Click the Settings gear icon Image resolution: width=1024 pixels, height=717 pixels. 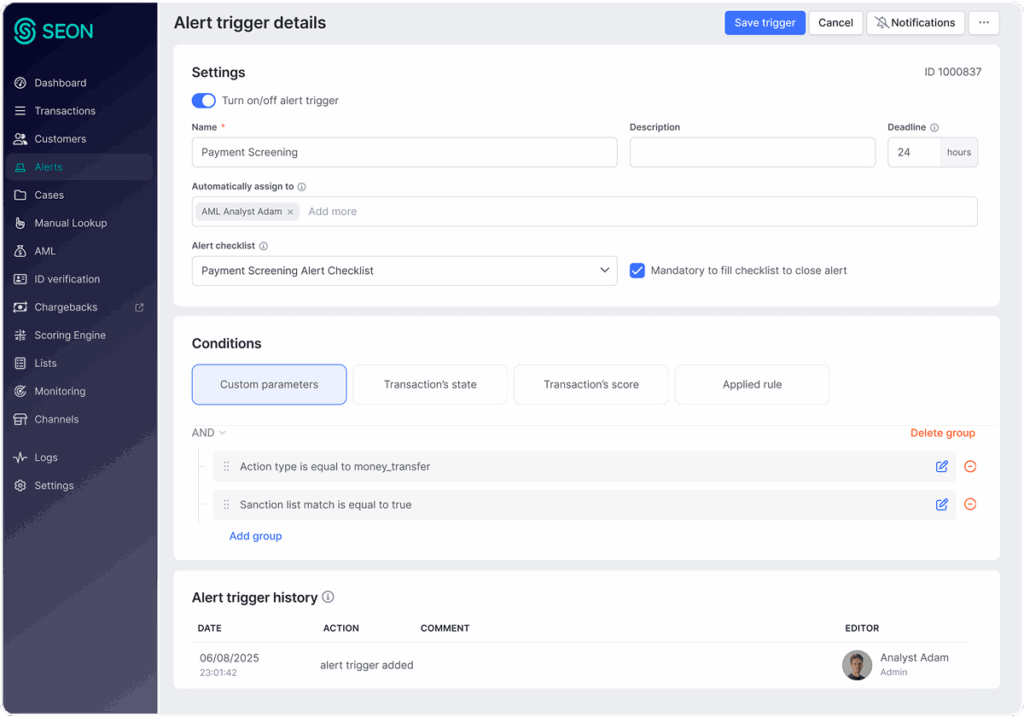[20, 486]
